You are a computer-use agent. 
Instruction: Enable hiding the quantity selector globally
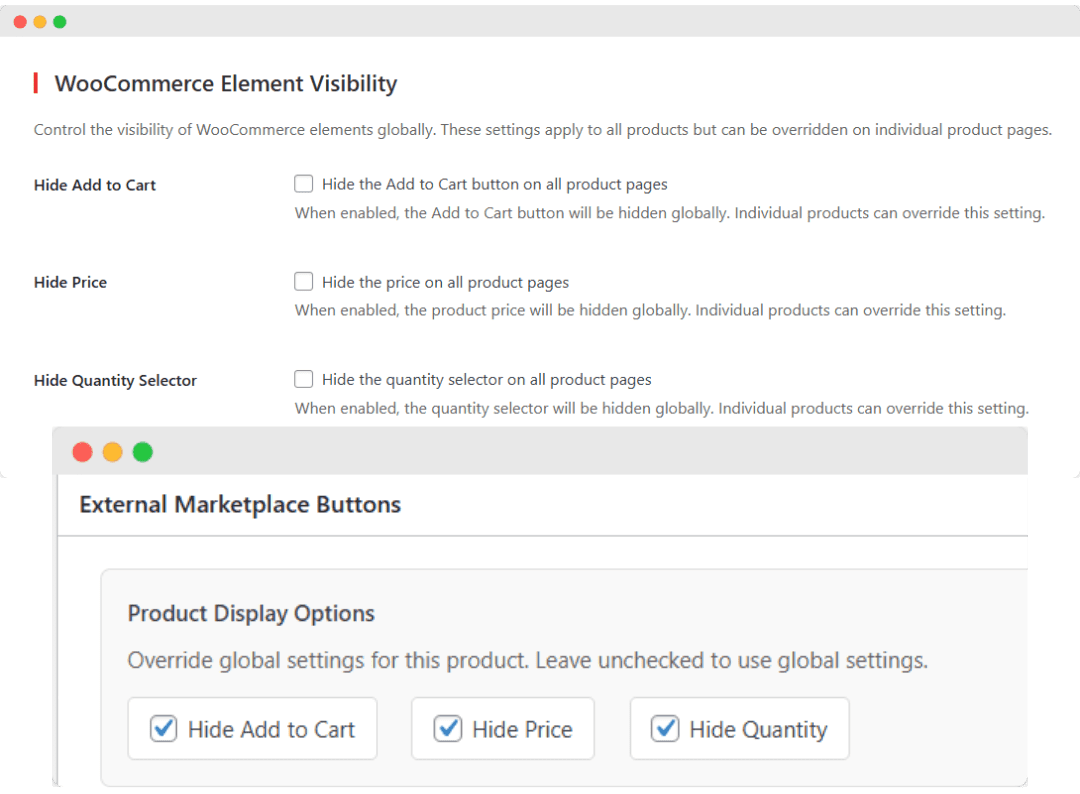pos(303,379)
